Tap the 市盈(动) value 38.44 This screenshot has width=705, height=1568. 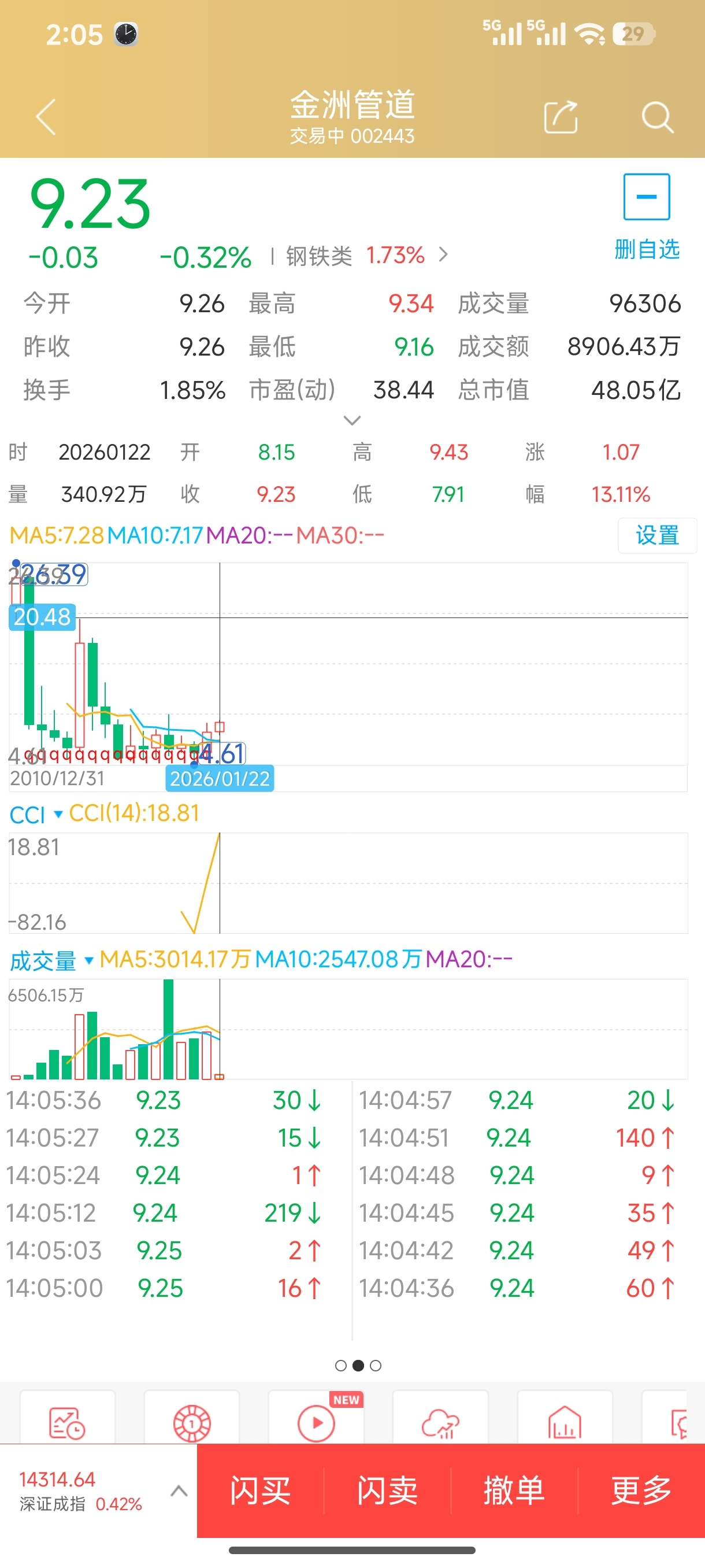[x=403, y=390]
